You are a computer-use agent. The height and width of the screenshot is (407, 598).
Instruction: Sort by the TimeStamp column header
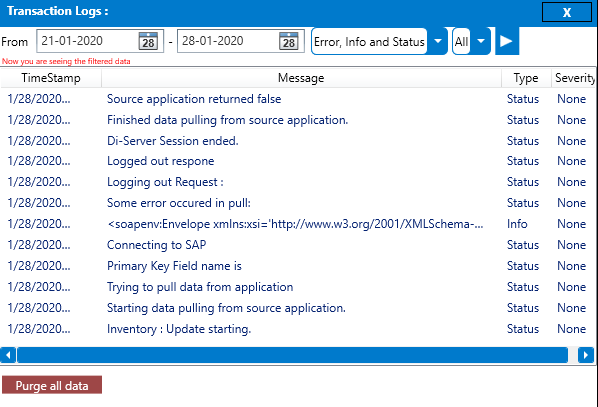pyautogui.click(x=51, y=78)
